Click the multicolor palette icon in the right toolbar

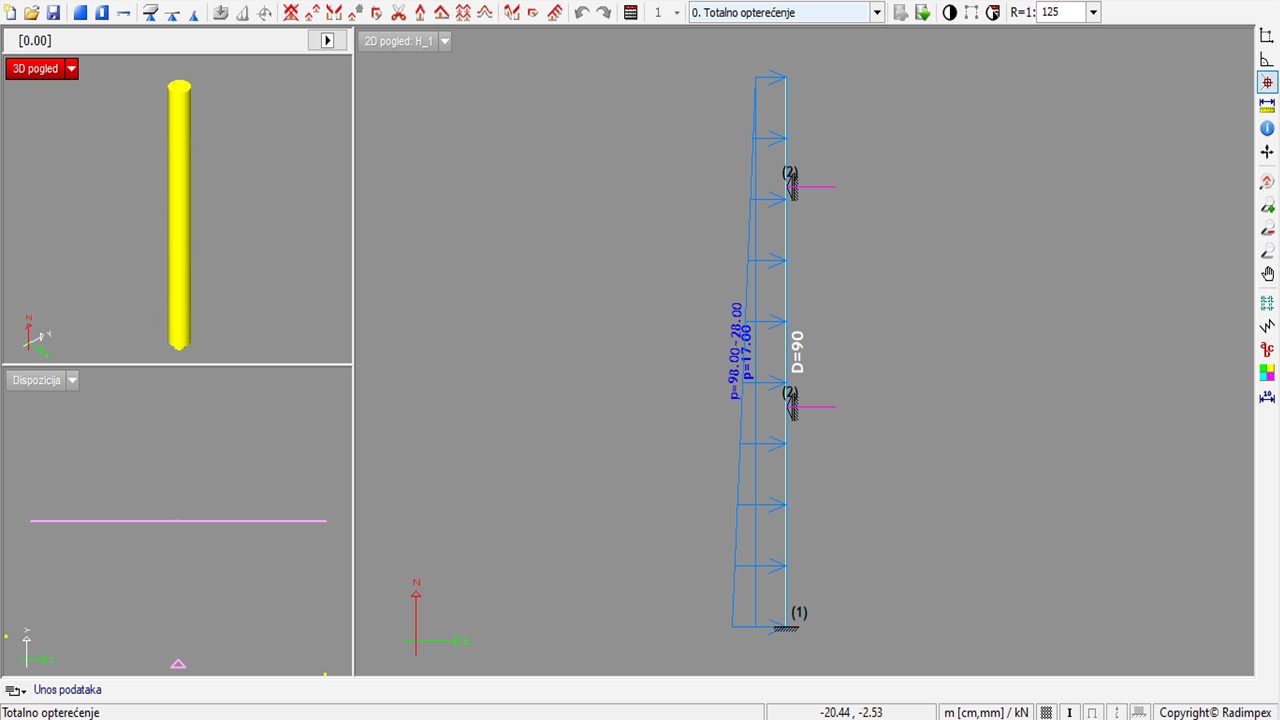(x=1267, y=373)
